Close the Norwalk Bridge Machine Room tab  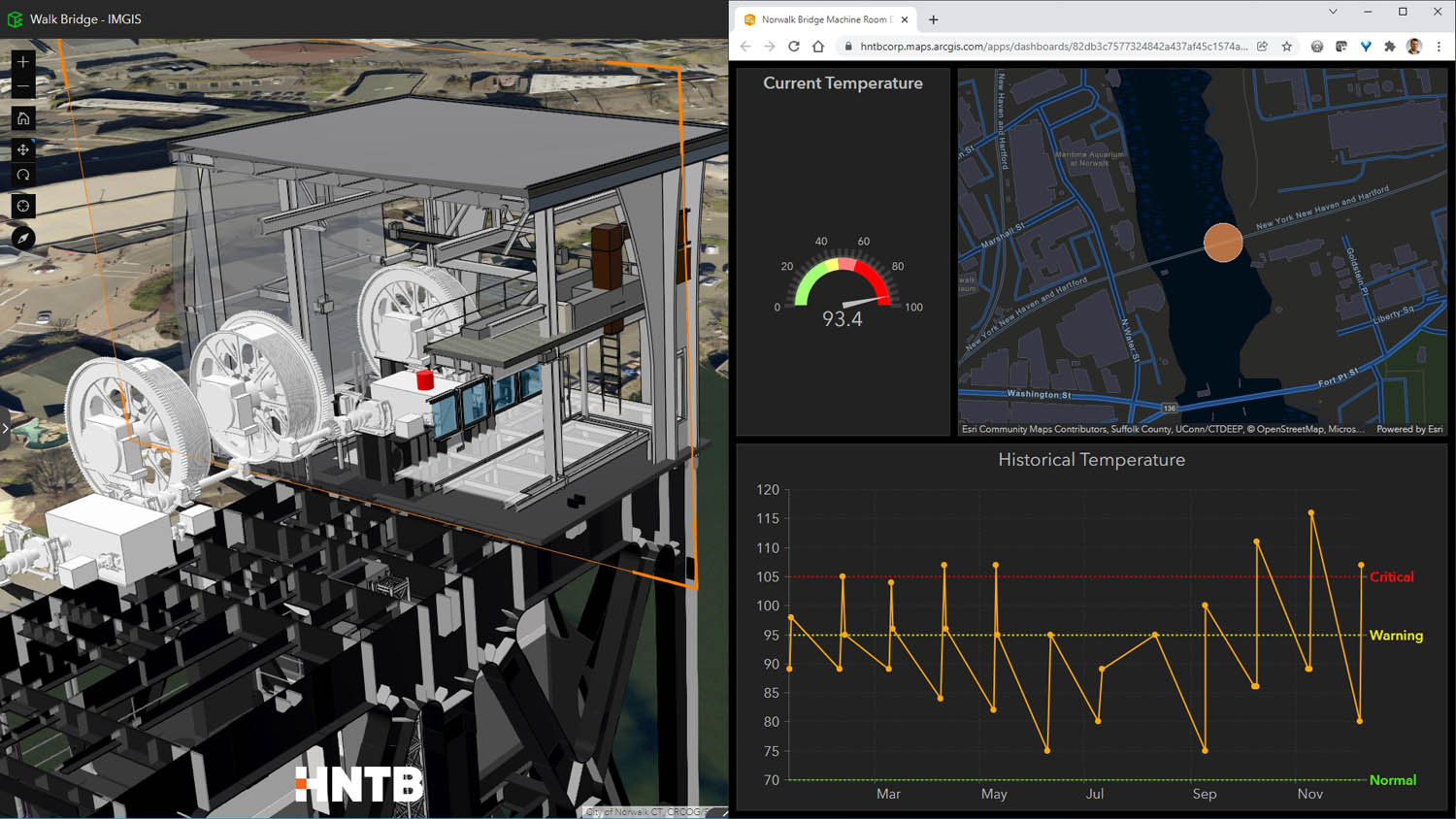pyautogui.click(x=905, y=19)
